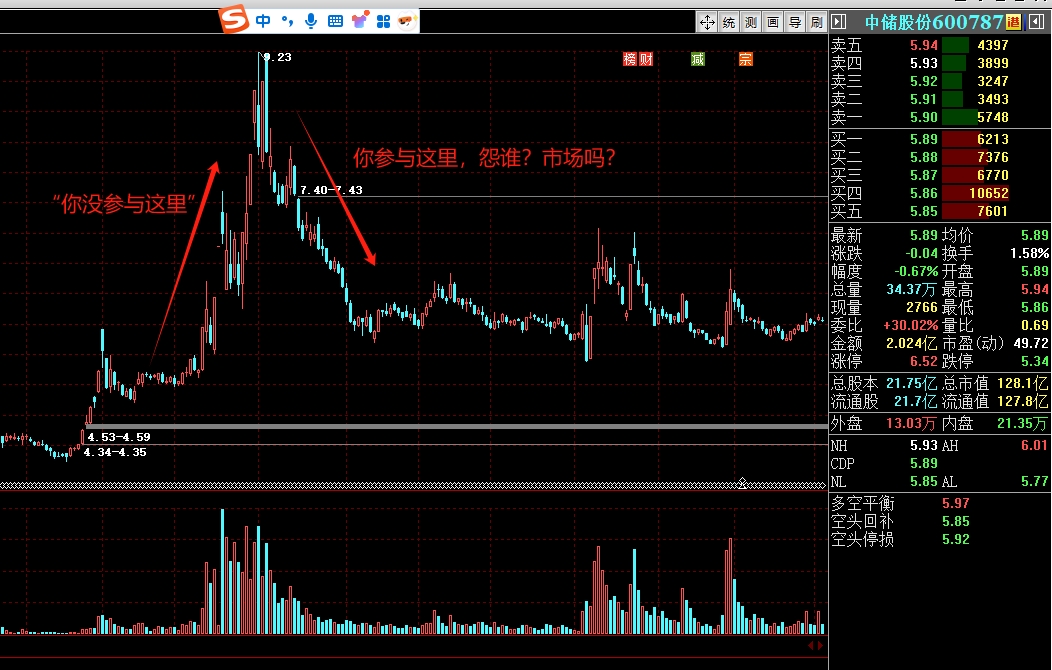Select the 卖四 ask row at 5.93

coord(939,63)
